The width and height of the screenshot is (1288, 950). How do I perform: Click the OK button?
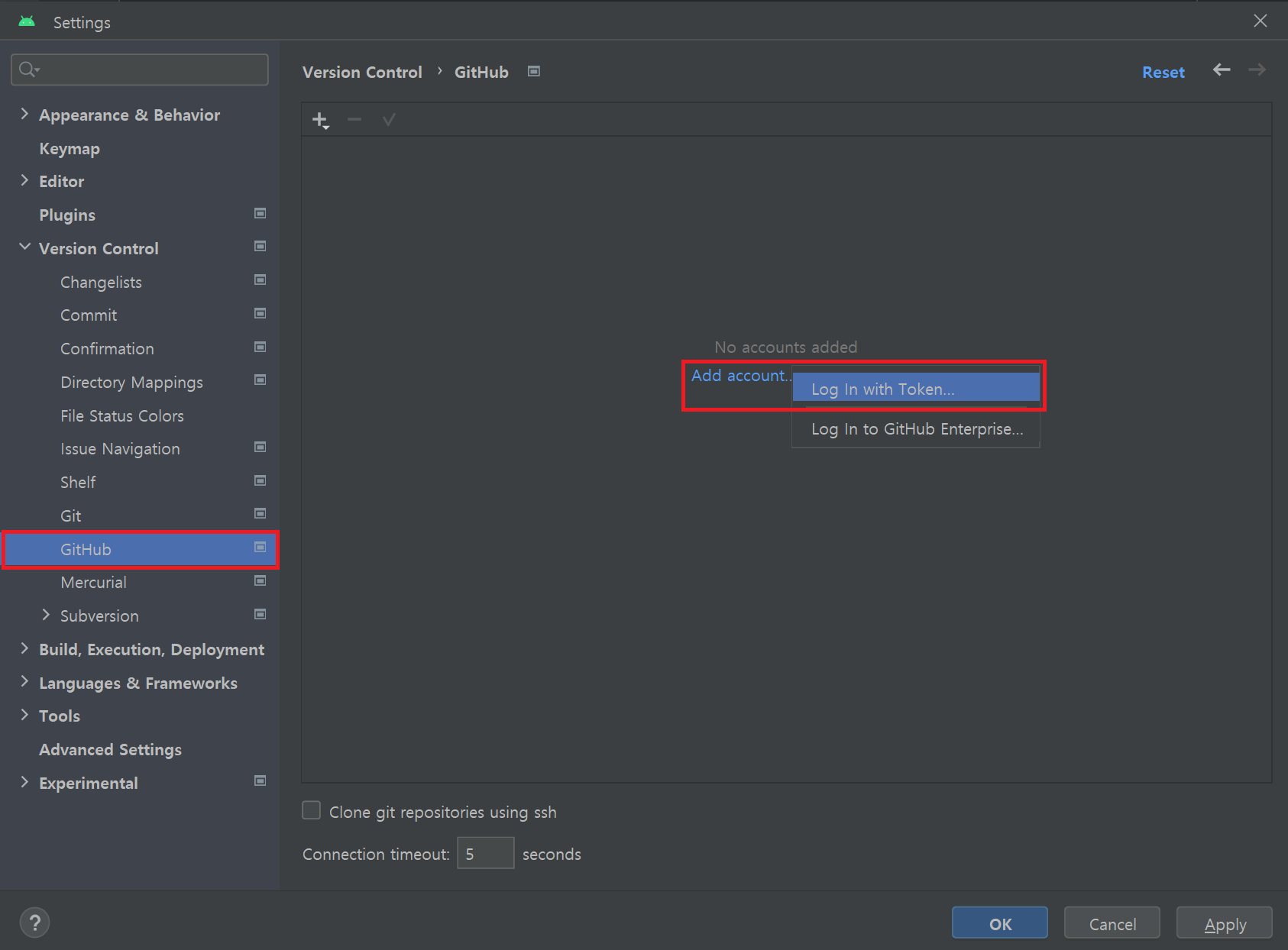[x=1000, y=923]
